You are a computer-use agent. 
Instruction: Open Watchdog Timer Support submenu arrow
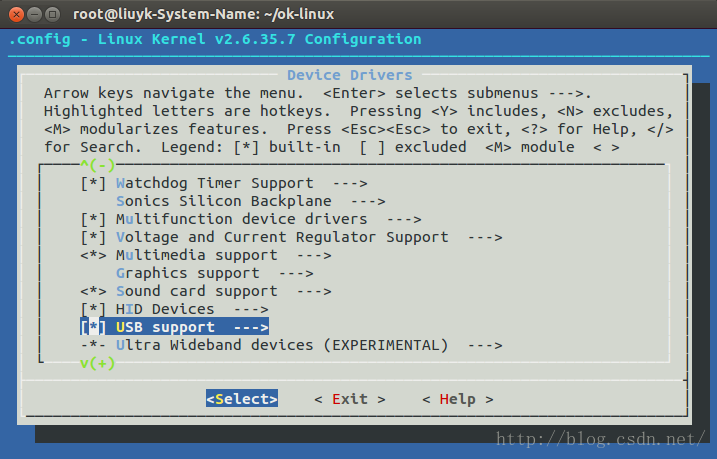coord(350,183)
